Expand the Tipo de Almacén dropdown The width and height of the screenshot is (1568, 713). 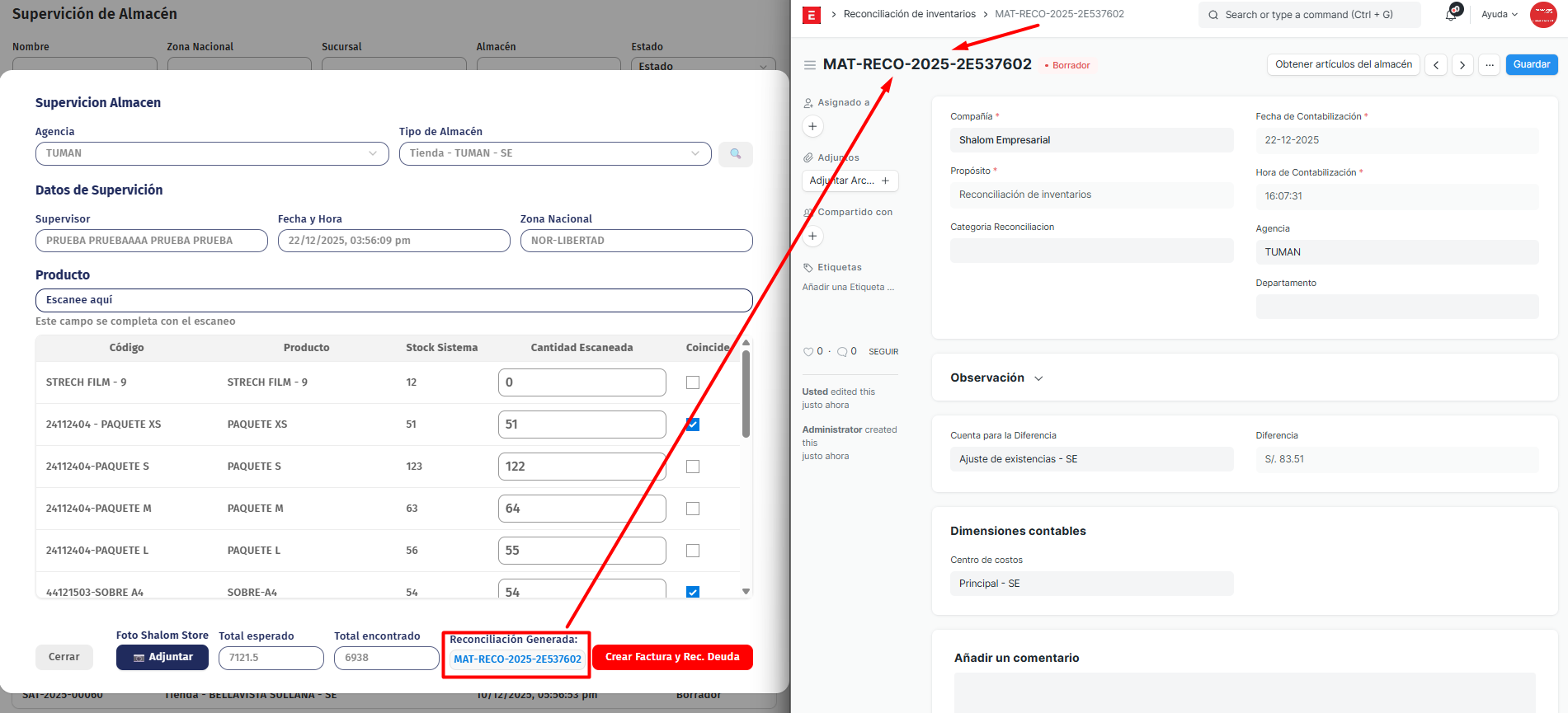(x=554, y=154)
